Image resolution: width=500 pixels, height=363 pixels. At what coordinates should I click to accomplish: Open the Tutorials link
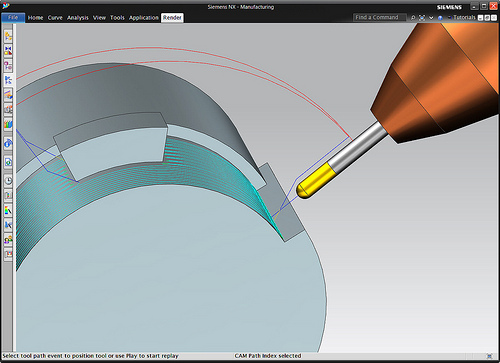pos(464,17)
